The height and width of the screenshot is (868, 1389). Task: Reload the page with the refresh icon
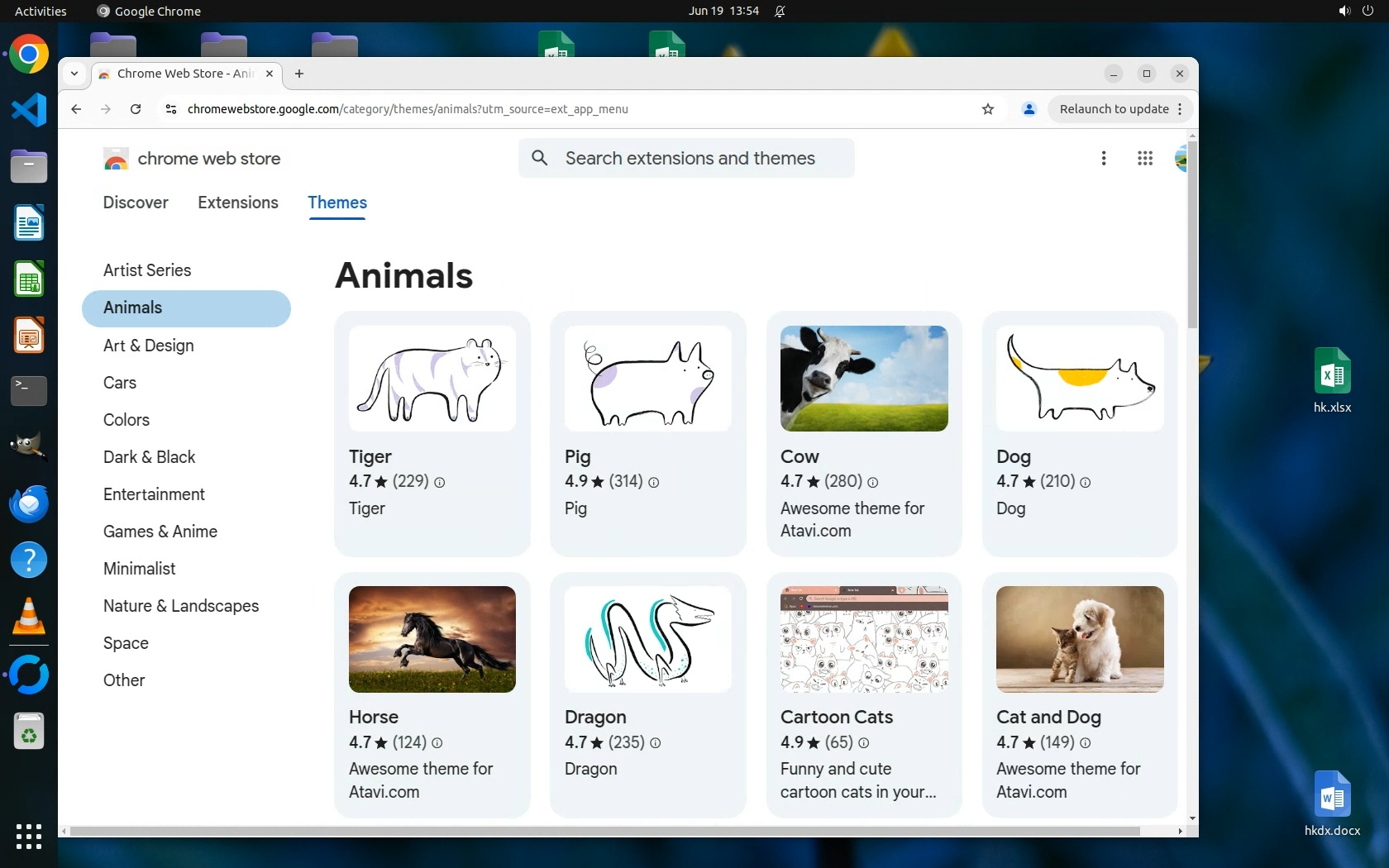tap(136, 109)
